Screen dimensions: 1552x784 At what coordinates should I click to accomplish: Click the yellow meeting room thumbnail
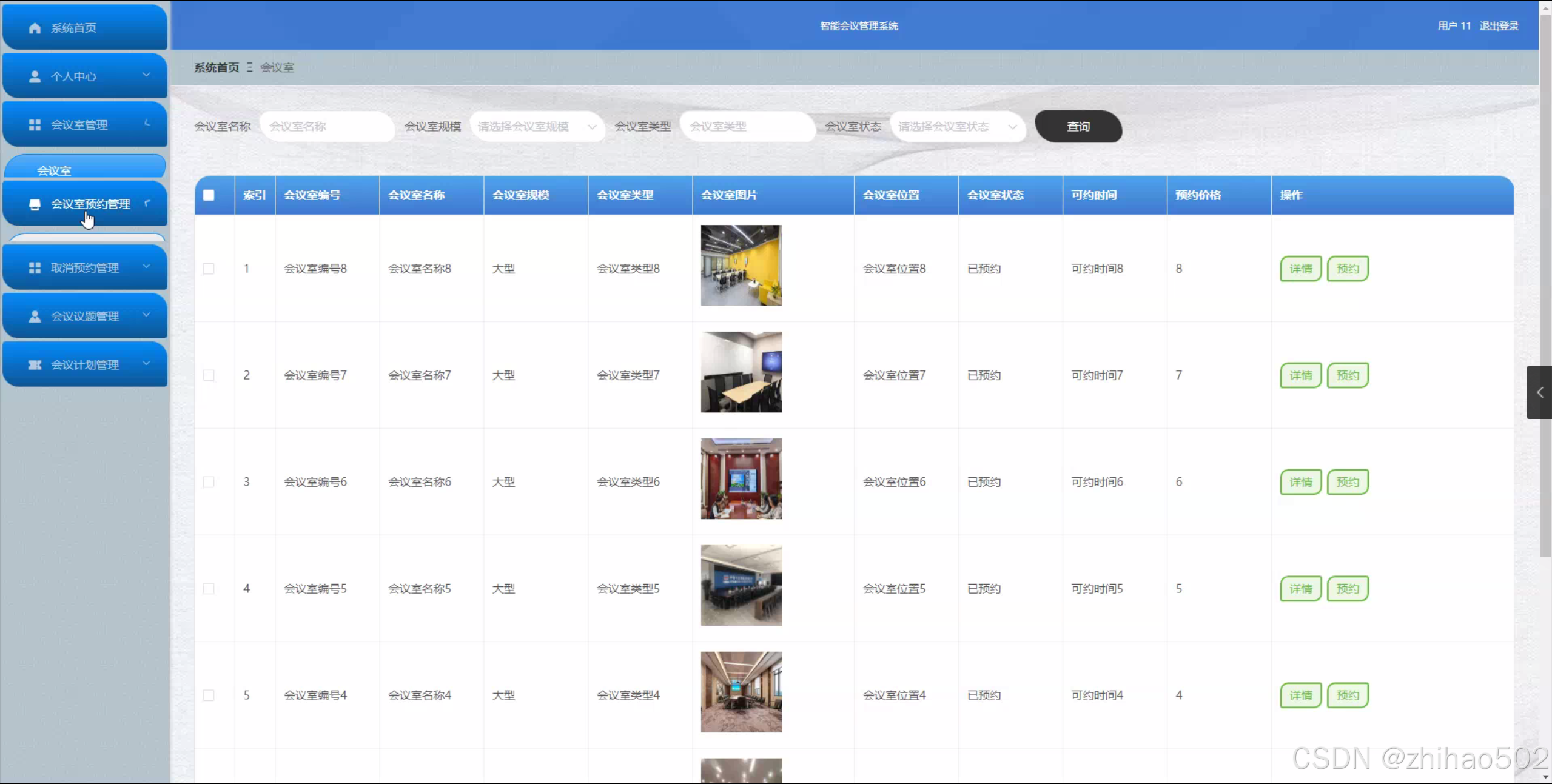tap(741, 266)
